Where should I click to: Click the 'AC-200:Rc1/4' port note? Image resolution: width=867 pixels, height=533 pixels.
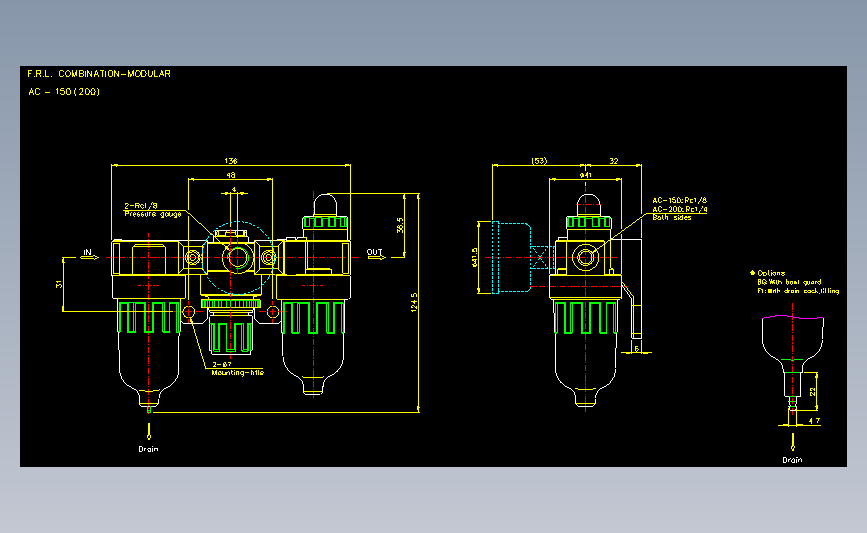pyautogui.click(x=680, y=210)
